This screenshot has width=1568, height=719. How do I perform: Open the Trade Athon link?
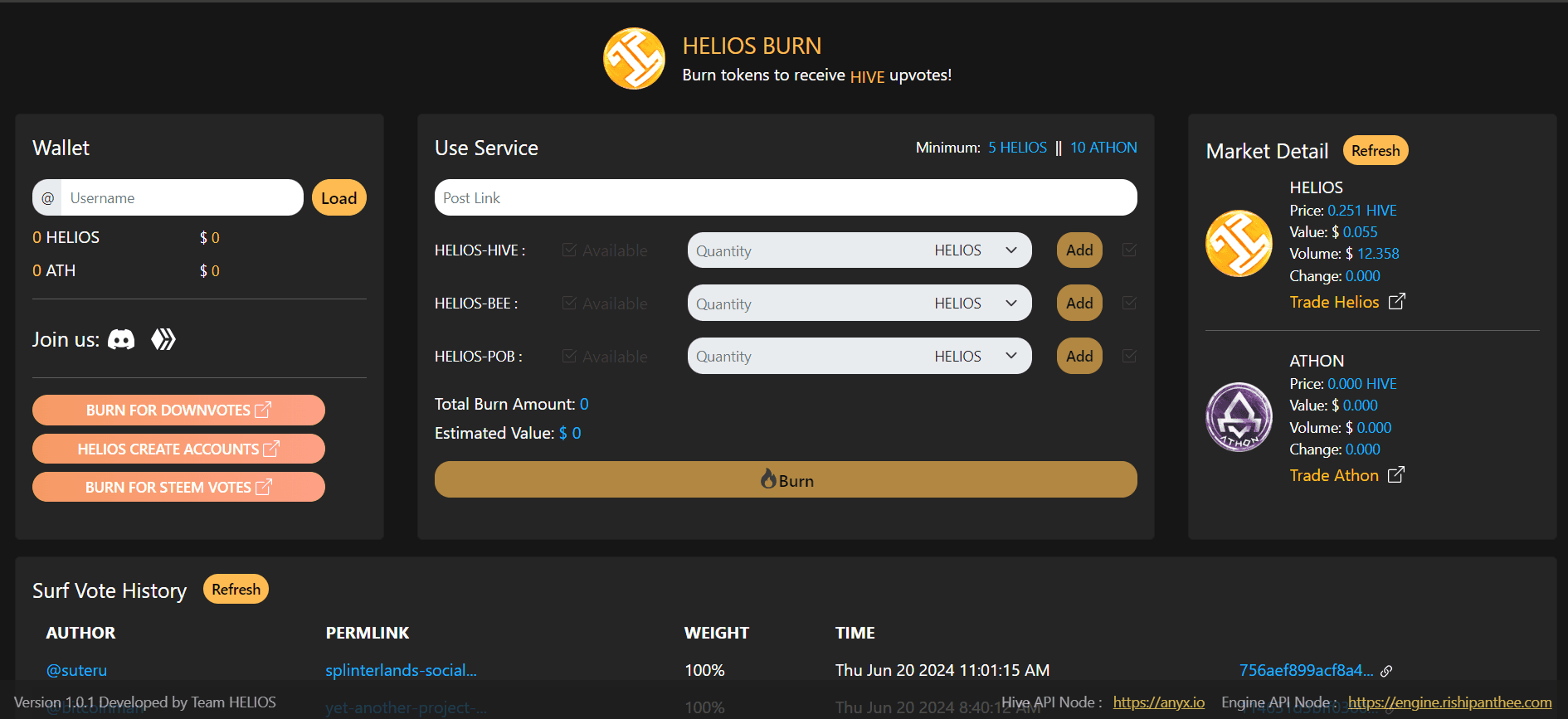(x=1334, y=475)
